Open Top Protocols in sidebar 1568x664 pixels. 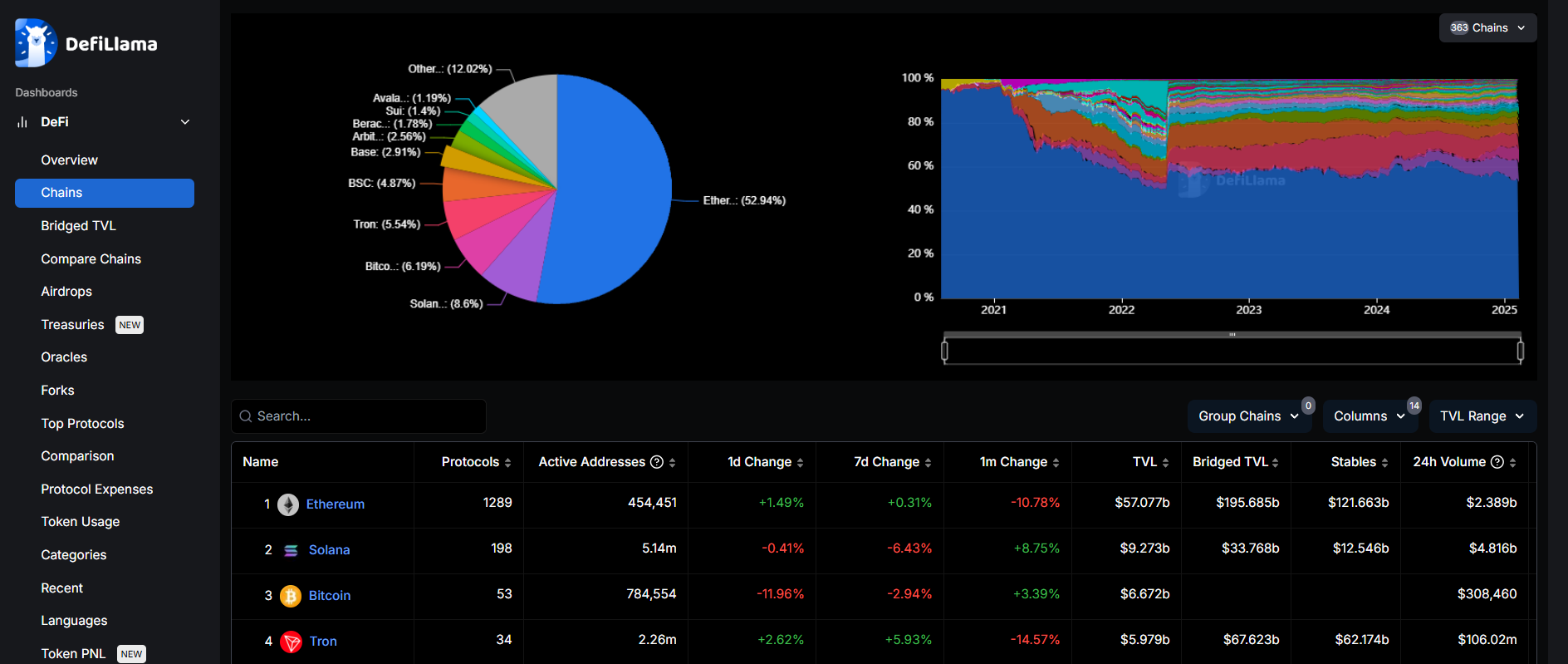tap(82, 424)
